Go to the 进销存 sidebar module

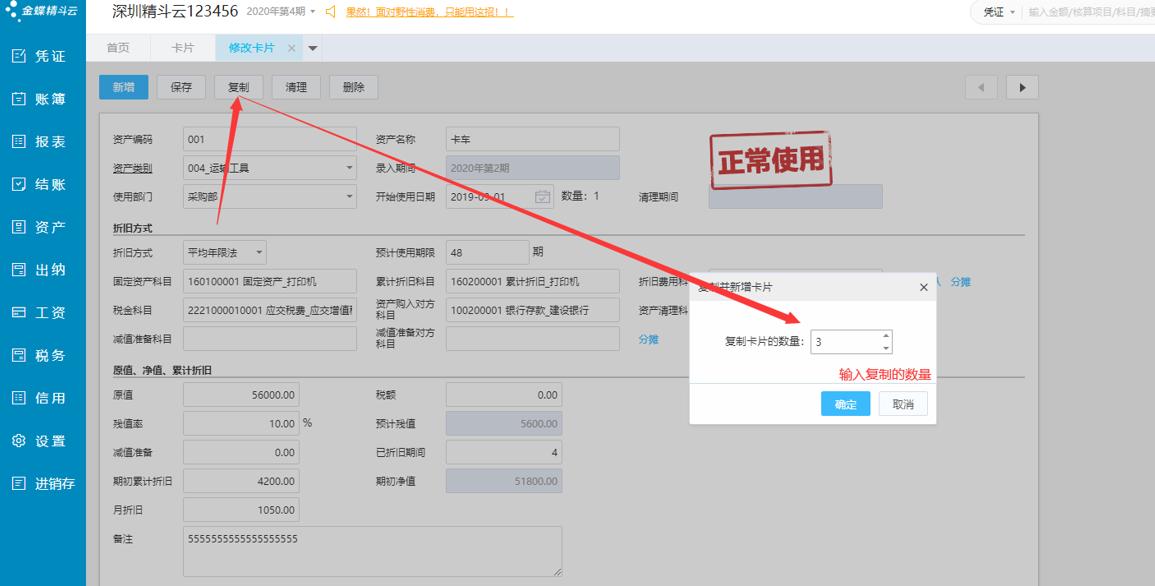(43, 481)
